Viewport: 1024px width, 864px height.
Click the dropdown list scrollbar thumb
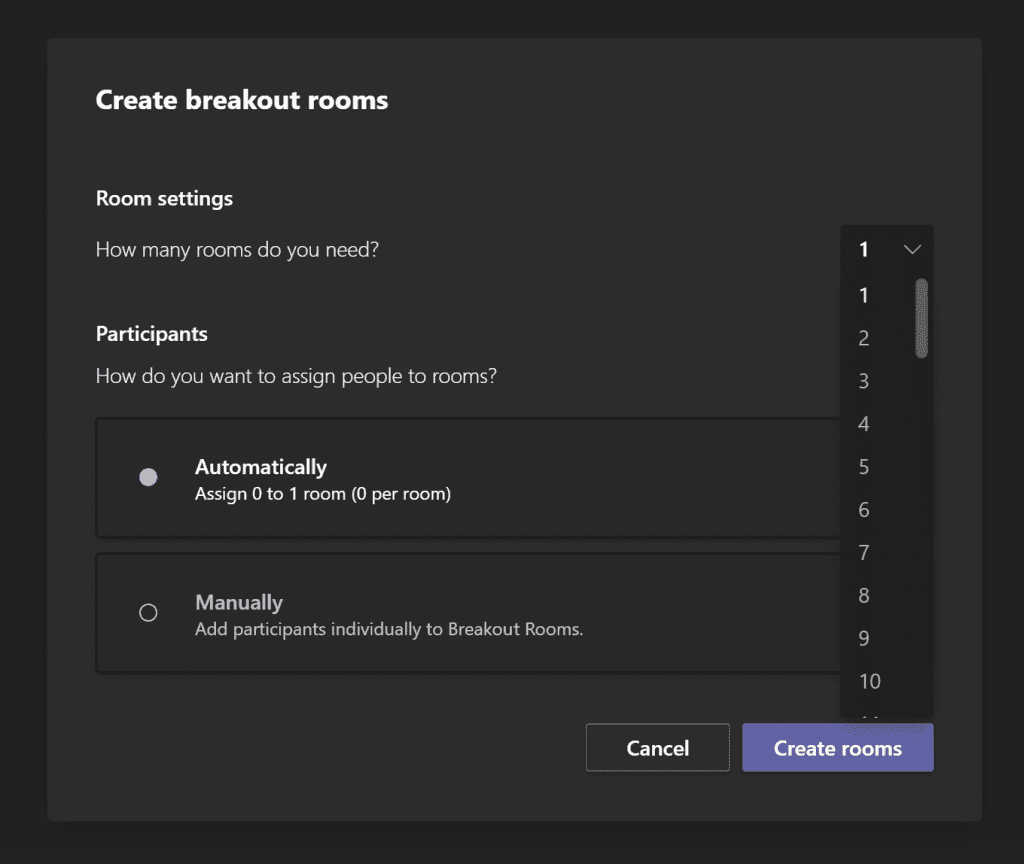(x=921, y=318)
